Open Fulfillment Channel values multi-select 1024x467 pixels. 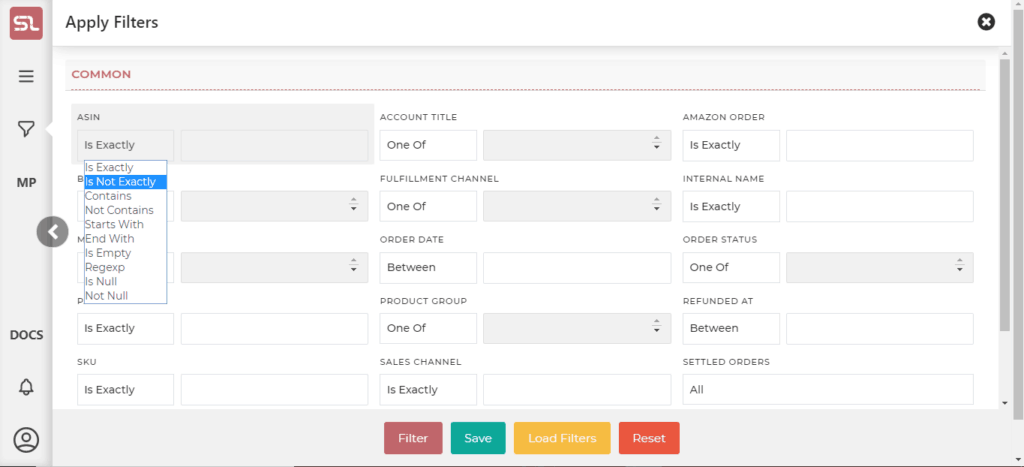pos(577,206)
